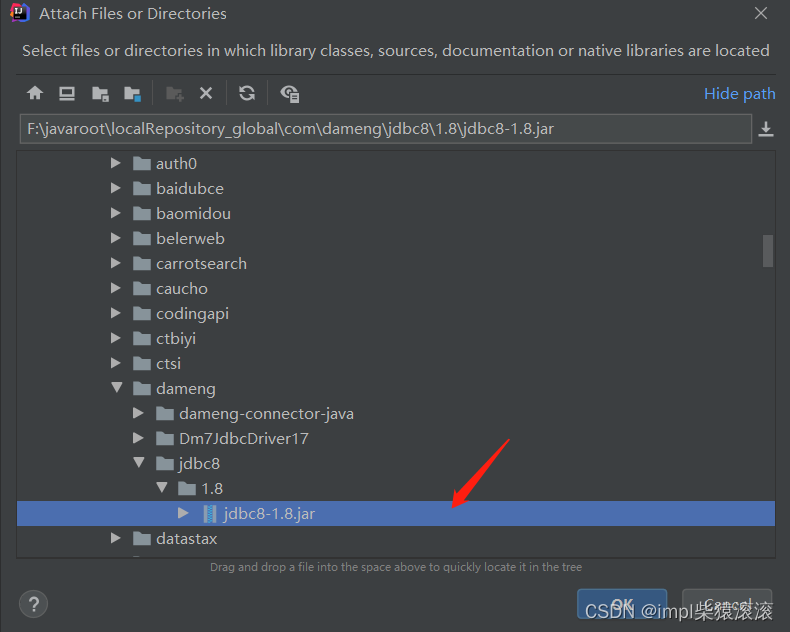Select the ctsi folder row
The height and width of the screenshot is (632, 790).
coord(396,363)
